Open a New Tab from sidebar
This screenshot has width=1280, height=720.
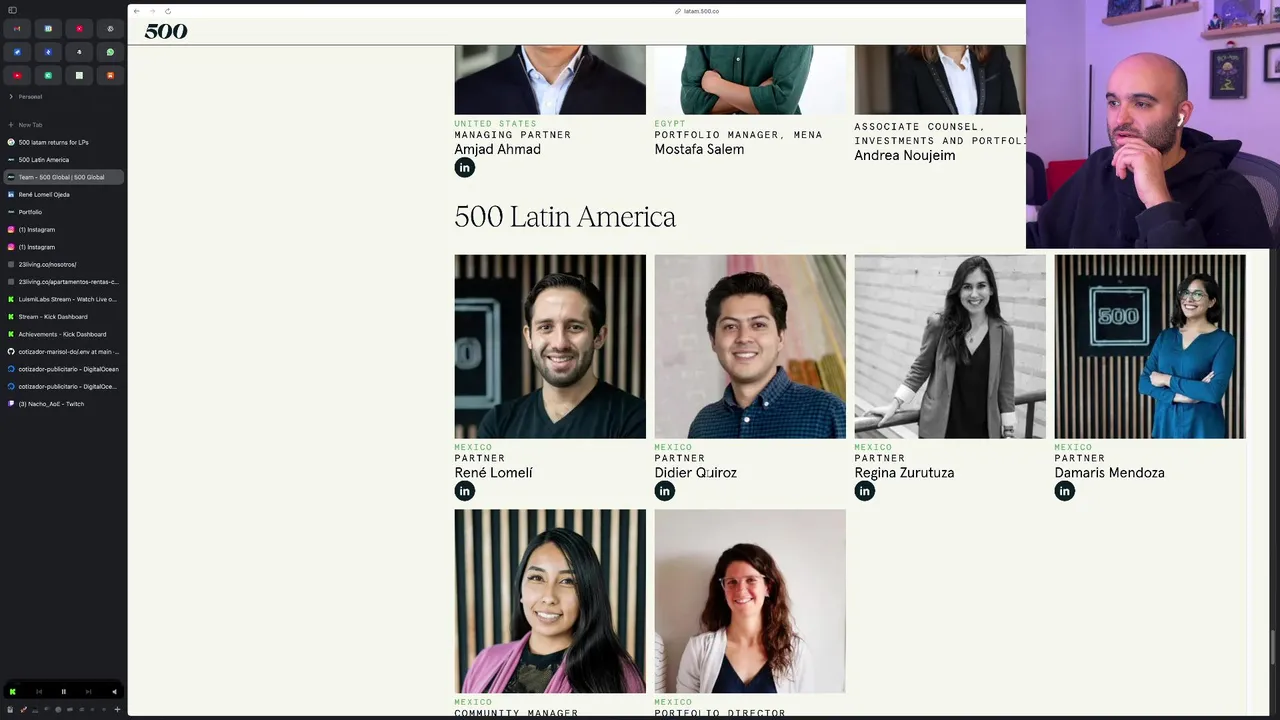coord(30,125)
